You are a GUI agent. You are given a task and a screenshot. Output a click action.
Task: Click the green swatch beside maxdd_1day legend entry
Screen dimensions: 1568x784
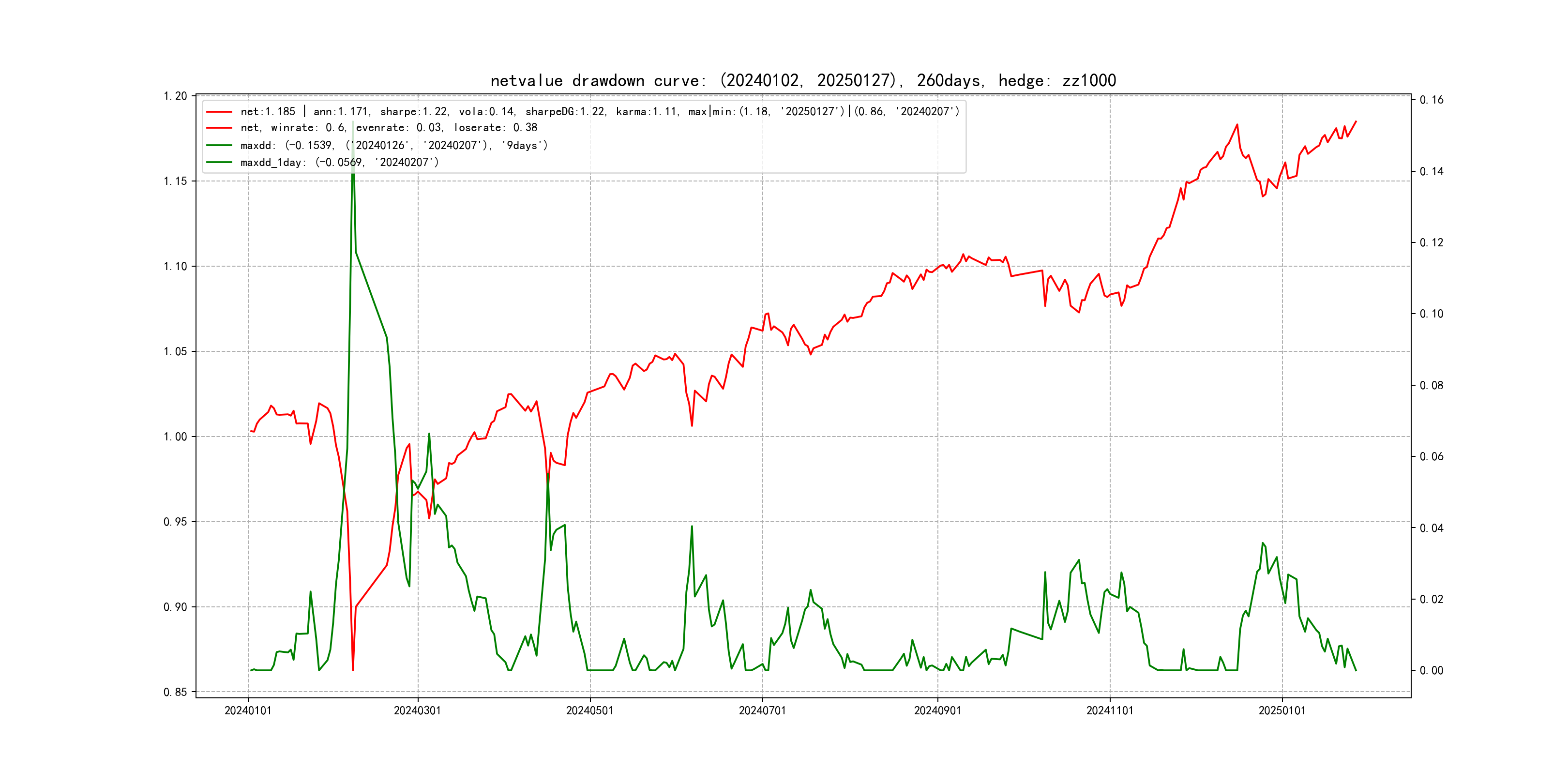(219, 163)
